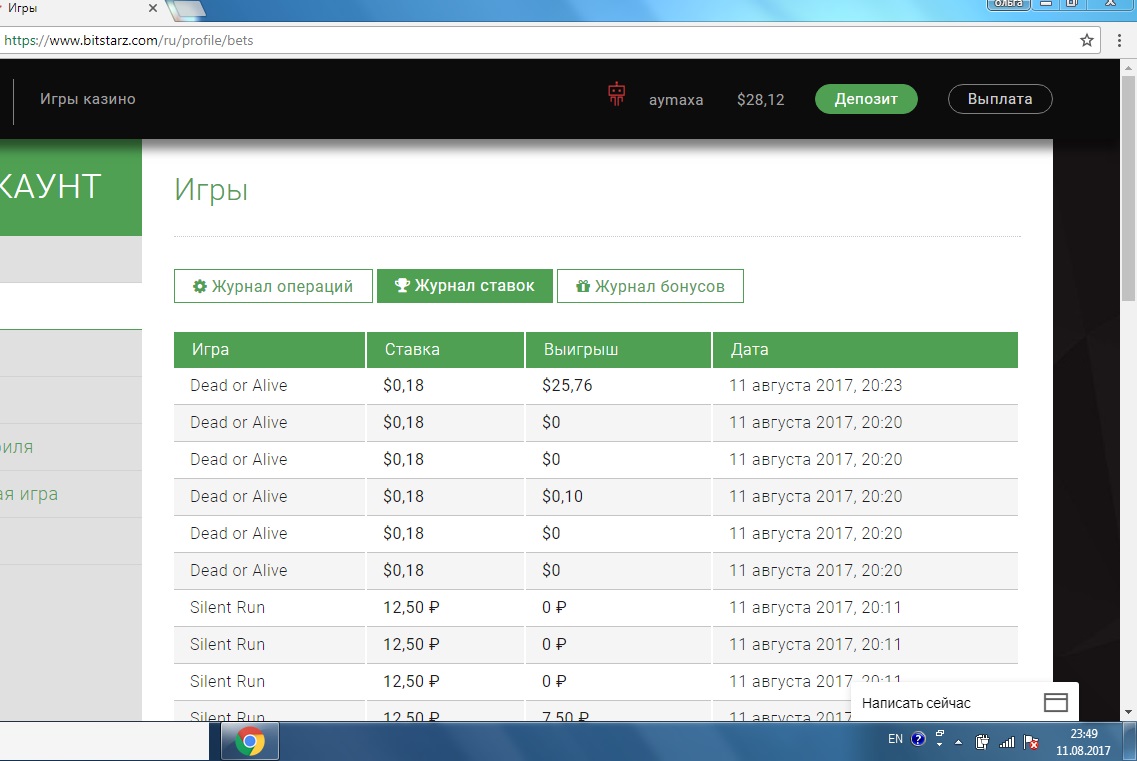The height and width of the screenshot is (761, 1137).
Task: Click the page scrollbar up arrow
Action: [x=1128, y=68]
